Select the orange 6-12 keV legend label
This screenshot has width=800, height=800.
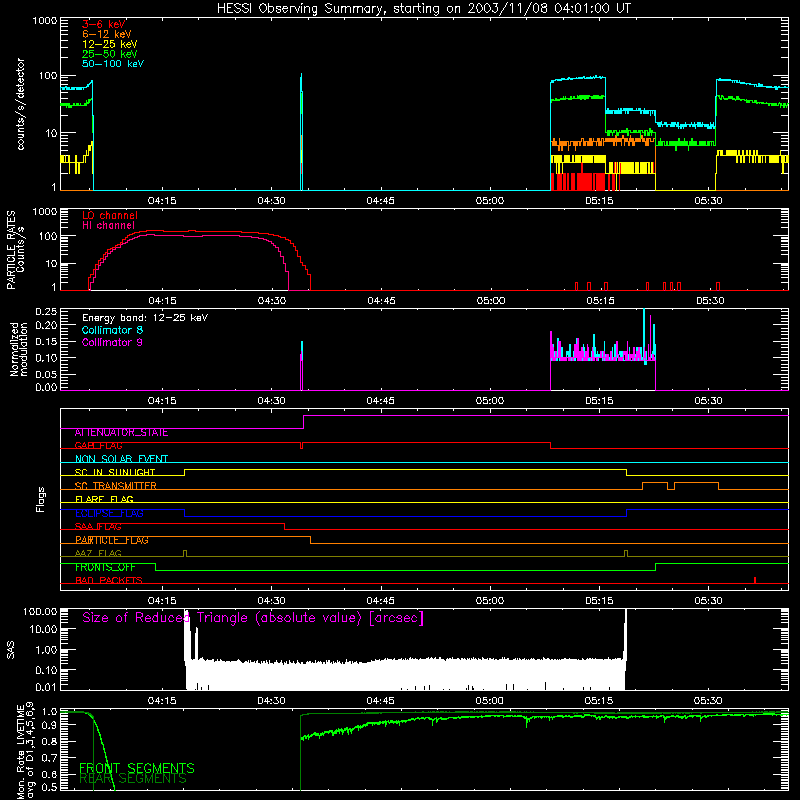(107, 34)
